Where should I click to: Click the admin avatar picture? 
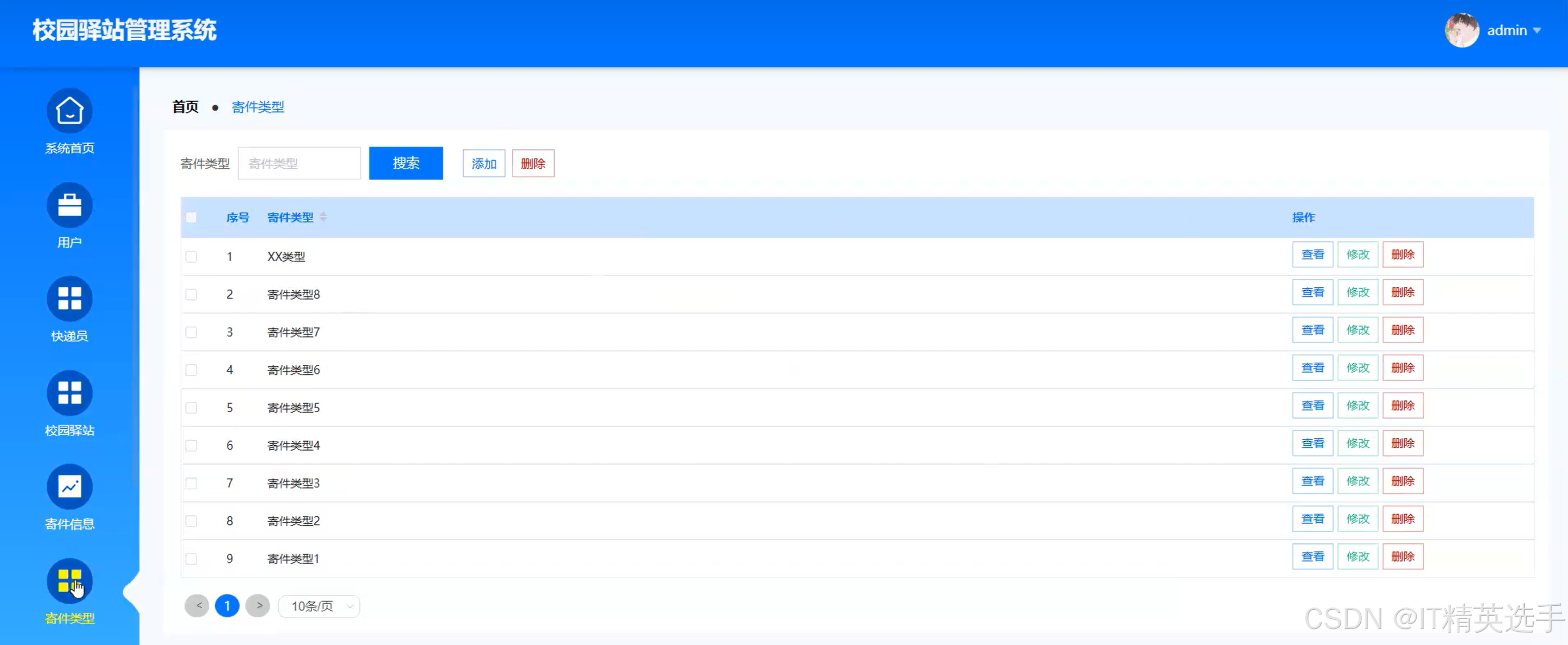click(1461, 30)
